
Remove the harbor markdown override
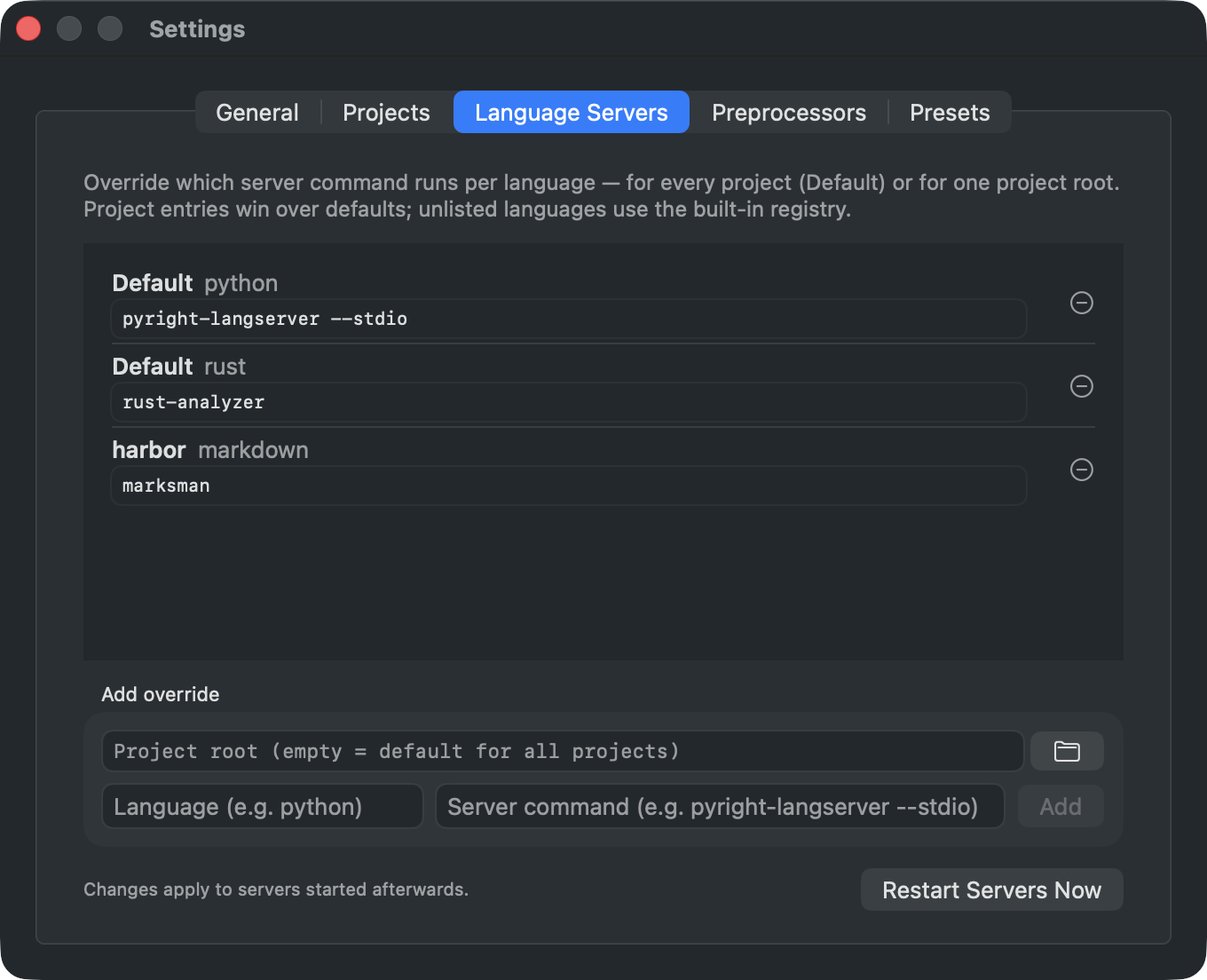click(x=1081, y=470)
